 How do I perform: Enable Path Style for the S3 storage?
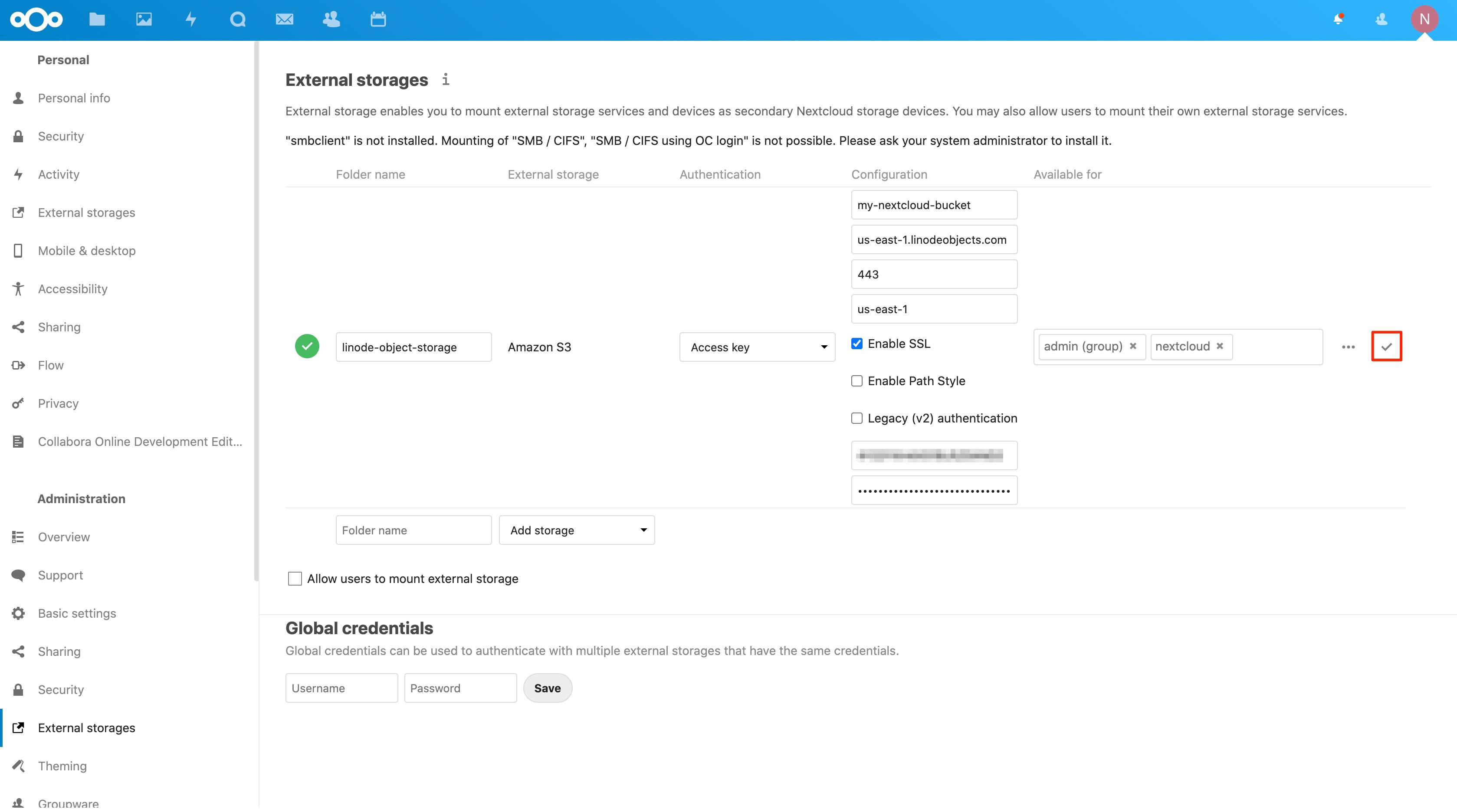(x=856, y=380)
